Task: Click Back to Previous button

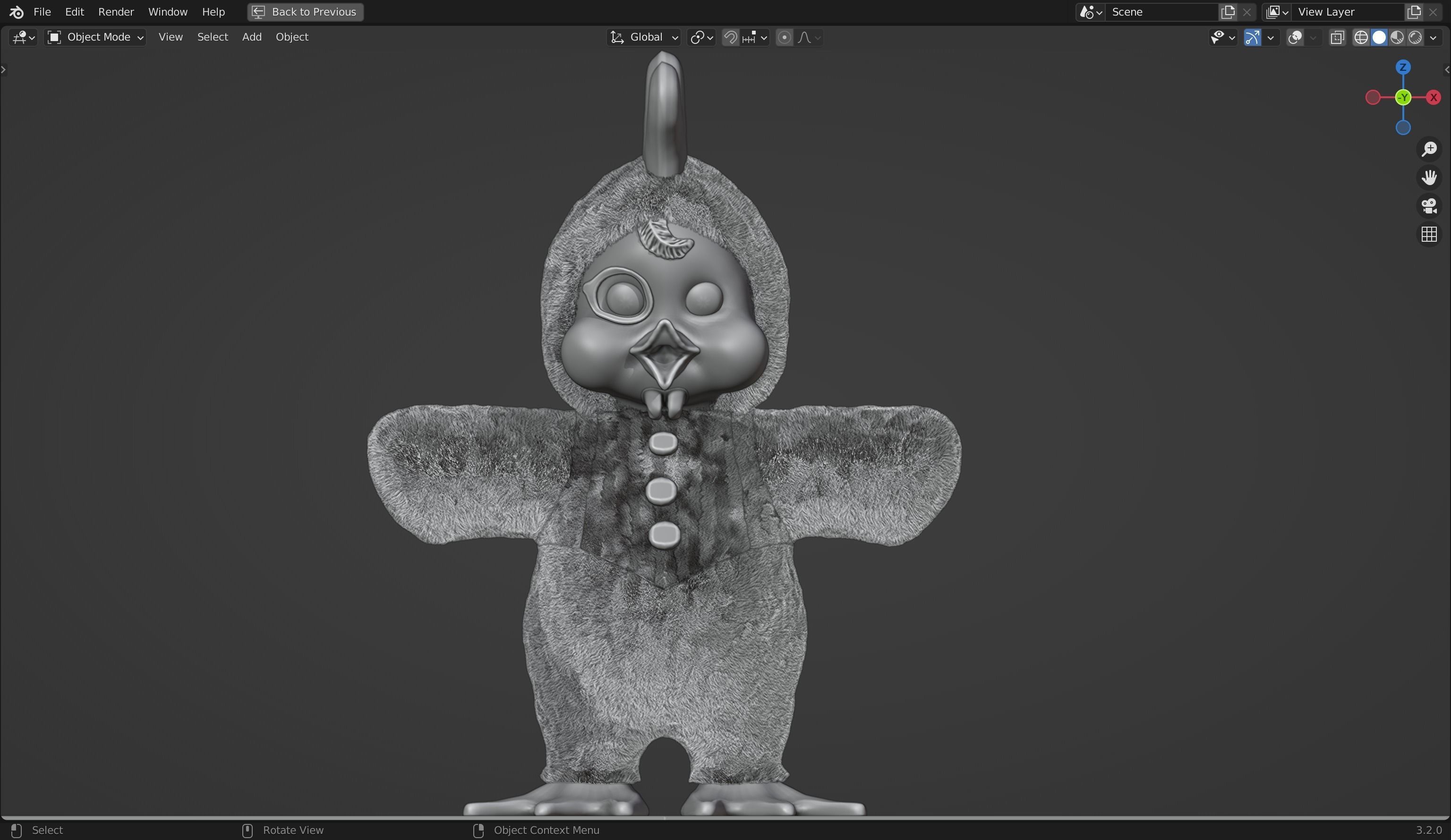Action: 305,11
